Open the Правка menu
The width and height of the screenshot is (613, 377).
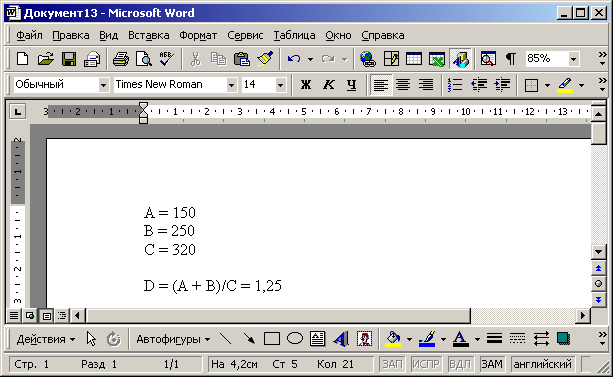click(x=71, y=35)
